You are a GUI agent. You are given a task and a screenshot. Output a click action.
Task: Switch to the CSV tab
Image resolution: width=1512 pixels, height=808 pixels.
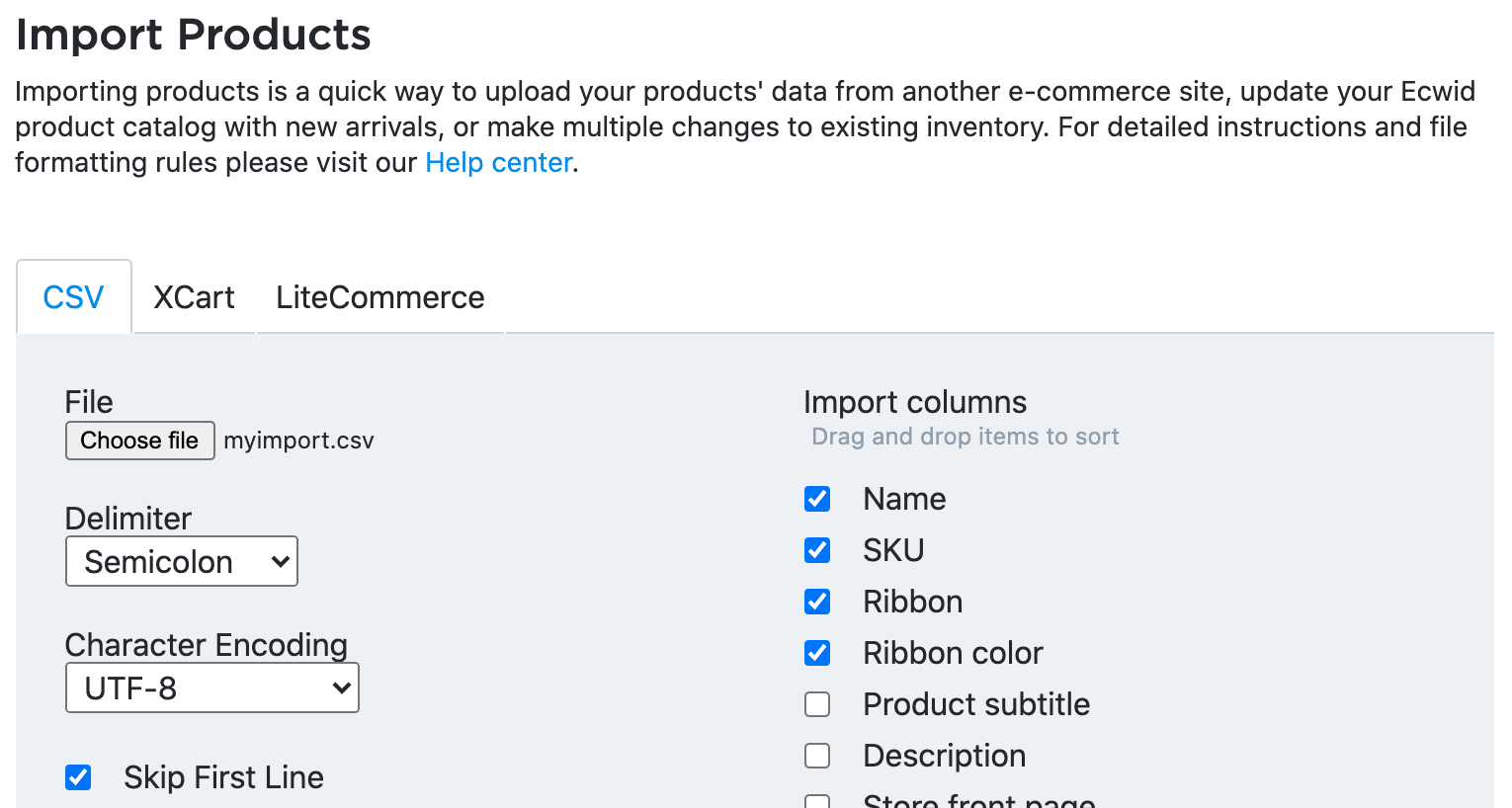pos(74,297)
